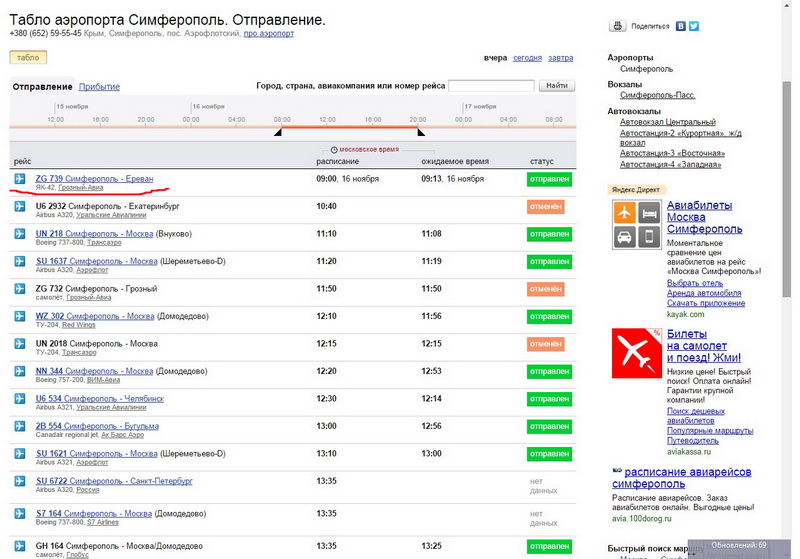The image size is (800, 559).
Task: Share via Twitter icon
Action: [694, 26]
